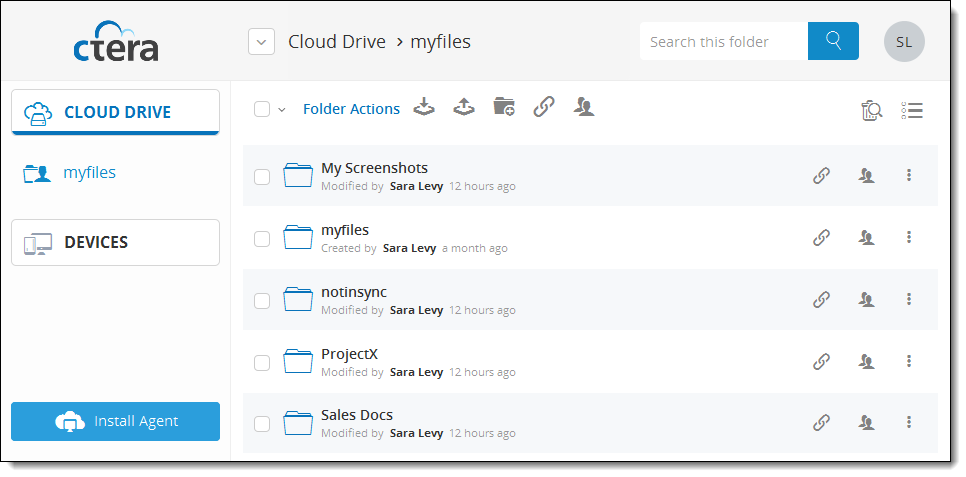Open the toolbar collaborate users icon

click(x=584, y=107)
